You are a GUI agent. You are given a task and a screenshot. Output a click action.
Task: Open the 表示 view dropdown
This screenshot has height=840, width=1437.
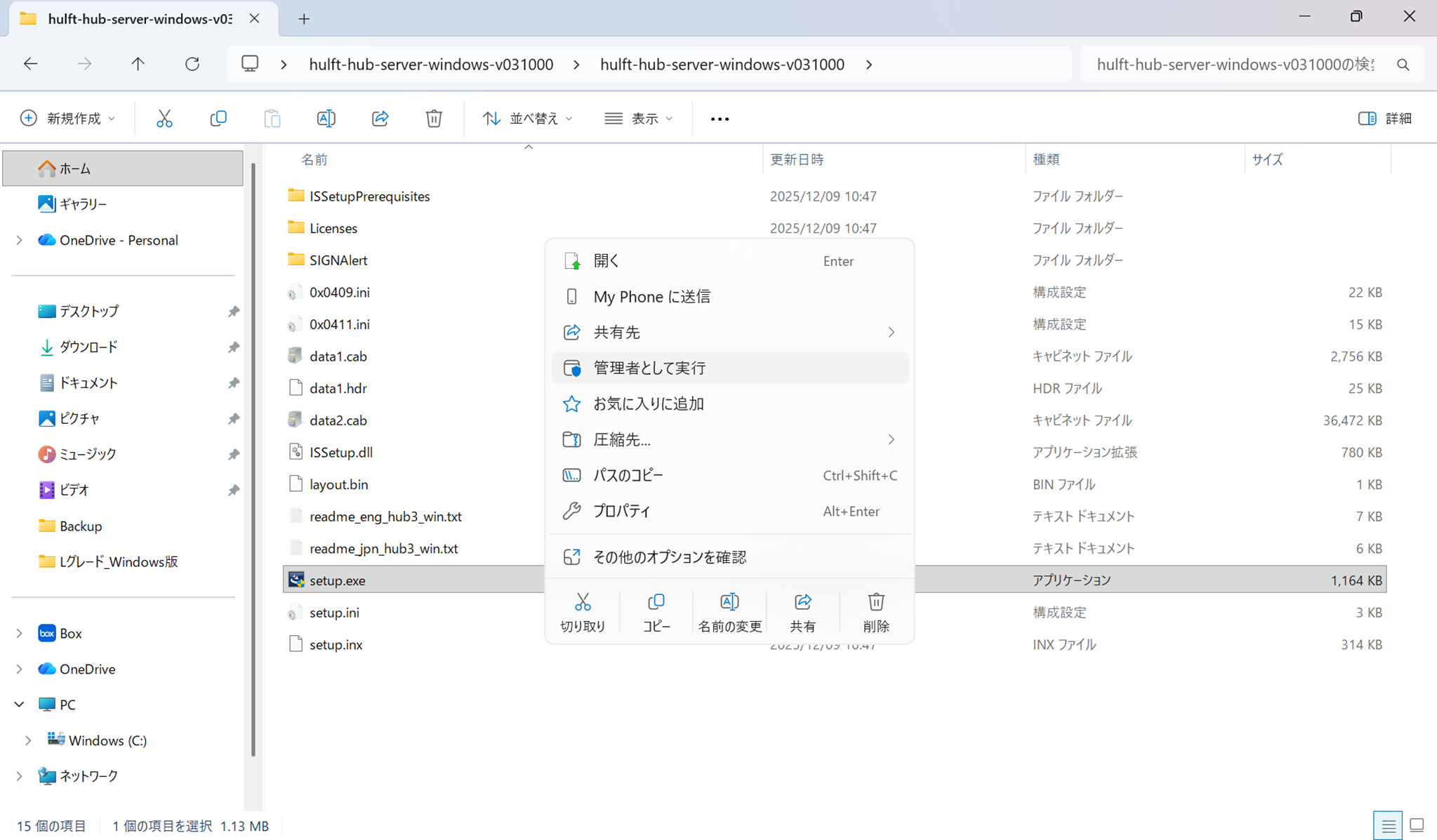point(639,119)
